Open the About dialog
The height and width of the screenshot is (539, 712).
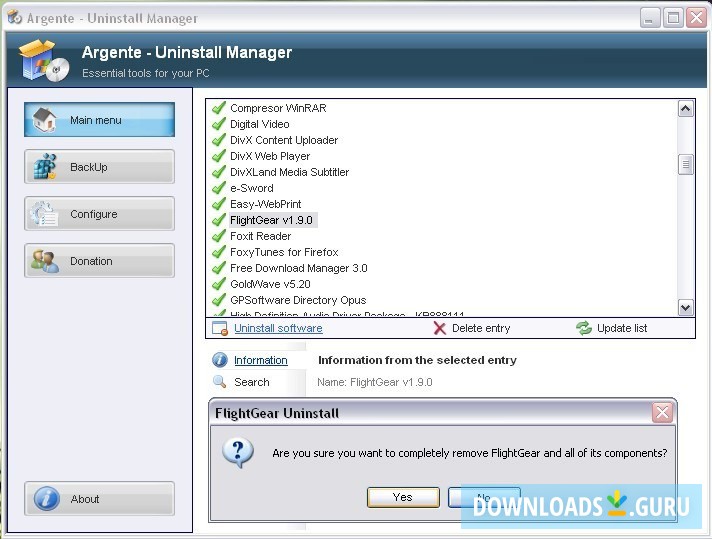(x=99, y=499)
